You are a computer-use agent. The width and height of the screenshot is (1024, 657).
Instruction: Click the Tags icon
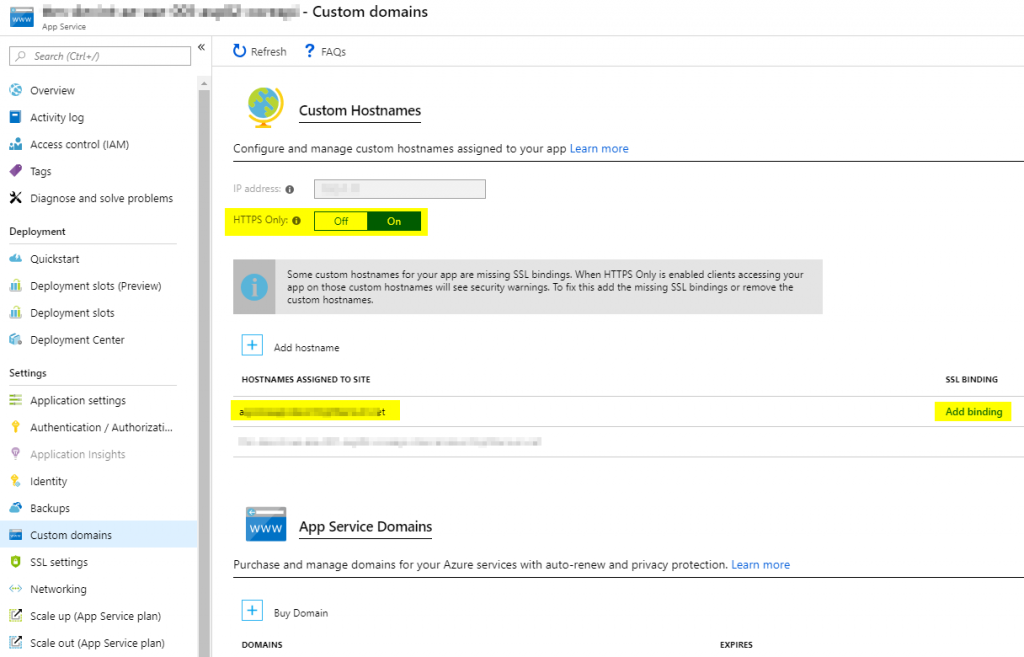pos(14,171)
